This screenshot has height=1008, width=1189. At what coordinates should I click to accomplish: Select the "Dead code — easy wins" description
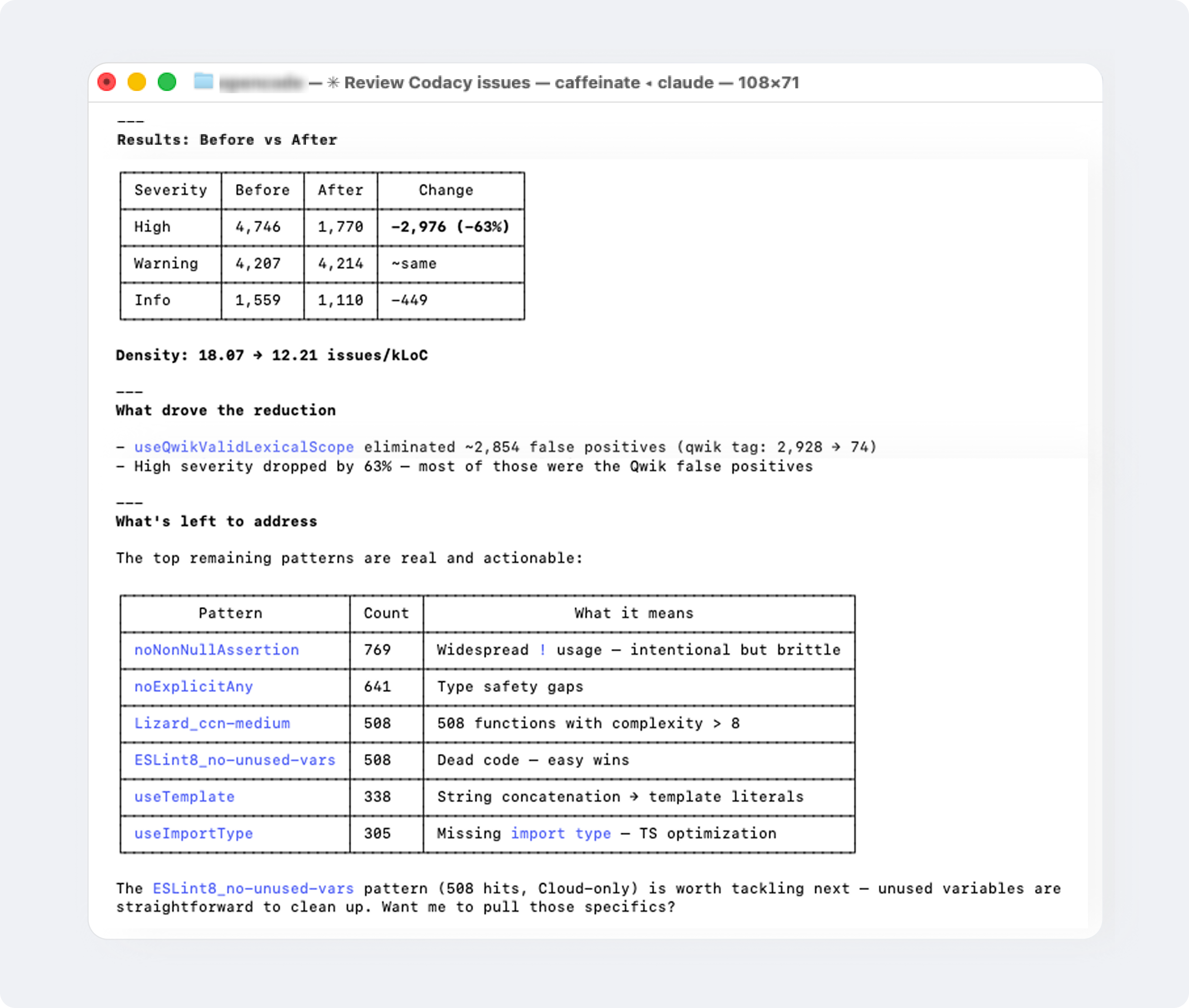tap(533, 760)
